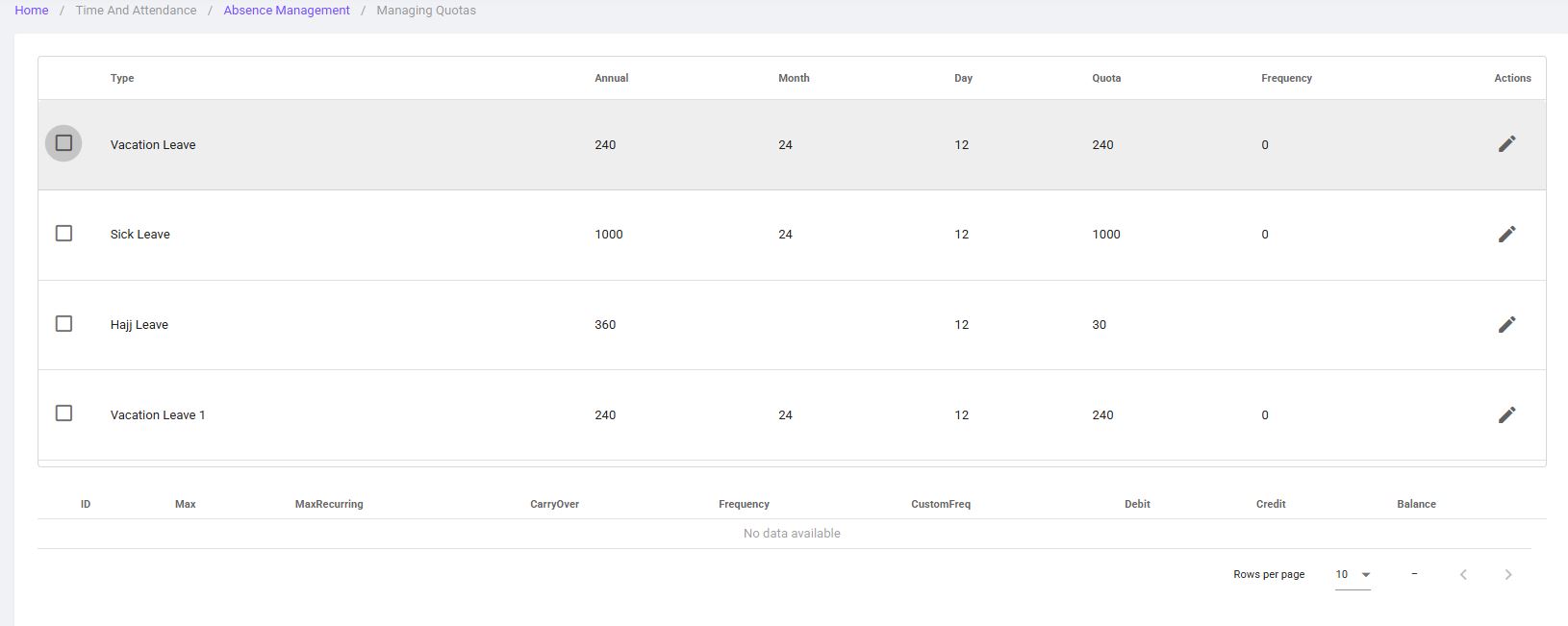Image resolution: width=1568 pixels, height=626 pixels.
Task: Click the Time And Attendance breadcrumb
Action: 136,11
